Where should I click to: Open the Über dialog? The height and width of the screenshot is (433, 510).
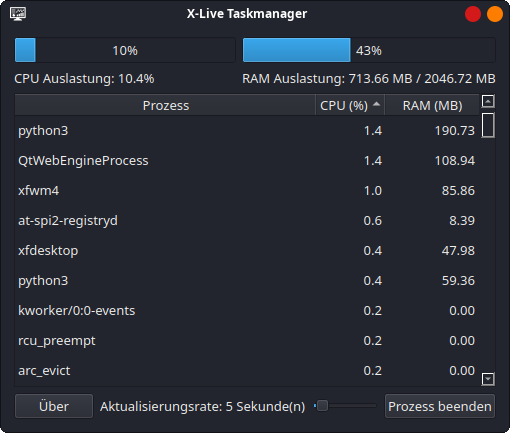54,406
